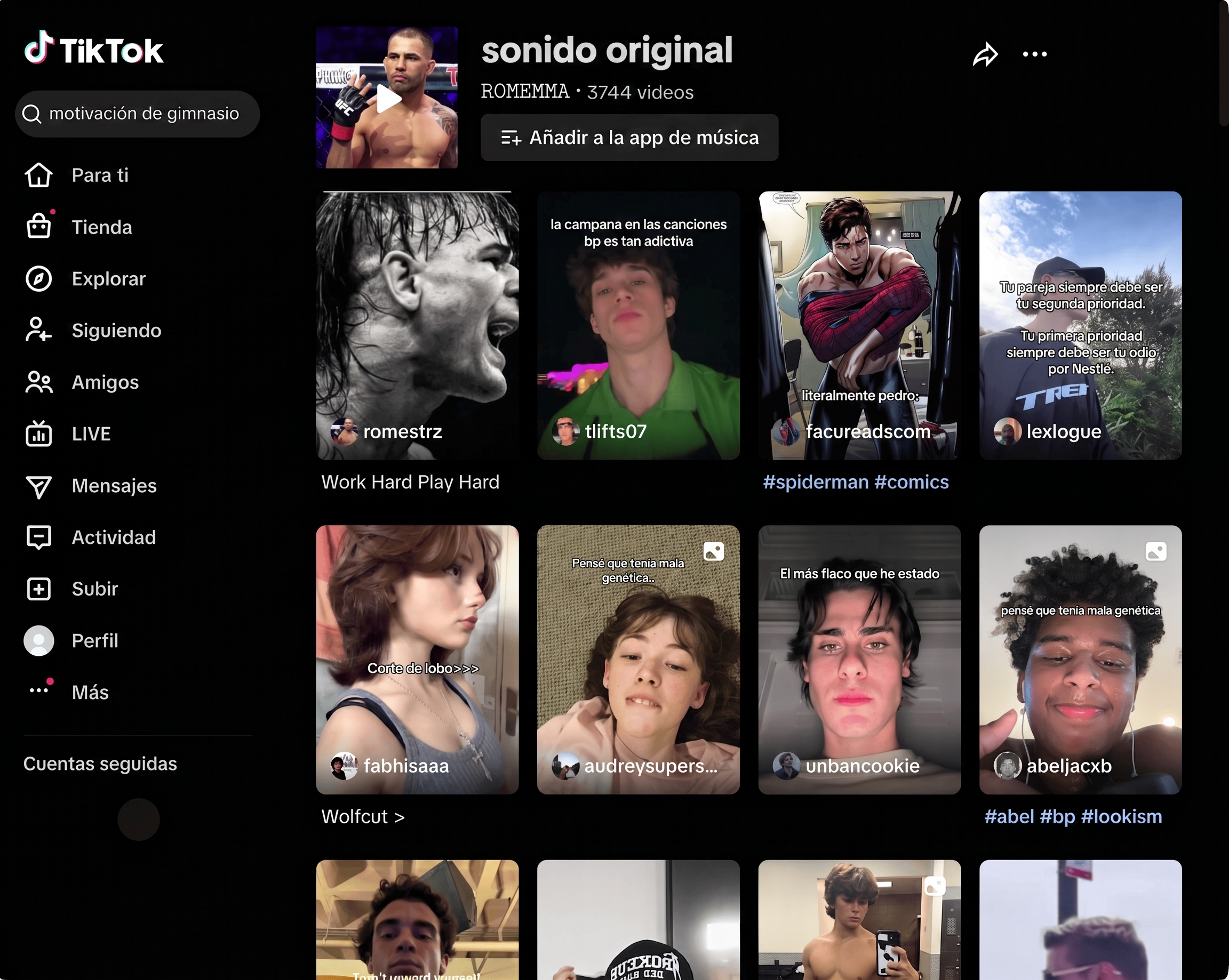Click the Perfil avatar icon
The width and height of the screenshot is (1229, 980).
(39, 640)
